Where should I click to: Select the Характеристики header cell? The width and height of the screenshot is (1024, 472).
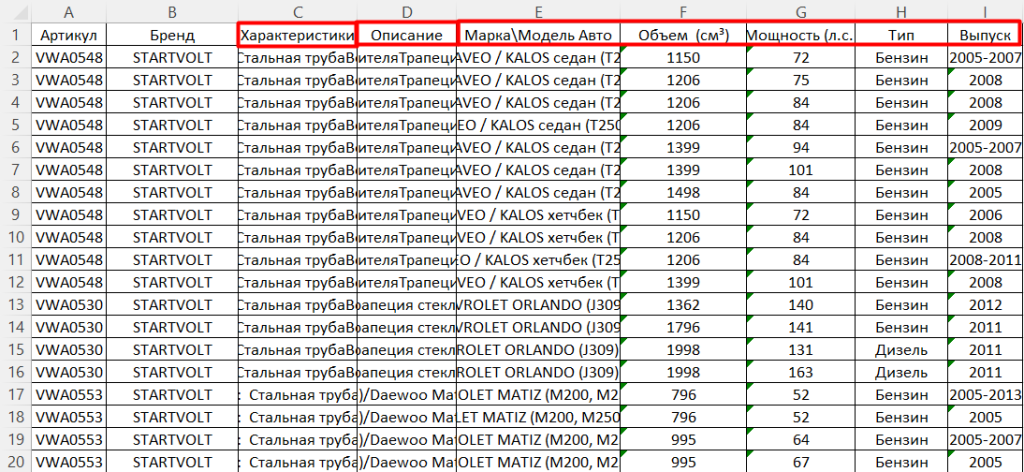298,35
